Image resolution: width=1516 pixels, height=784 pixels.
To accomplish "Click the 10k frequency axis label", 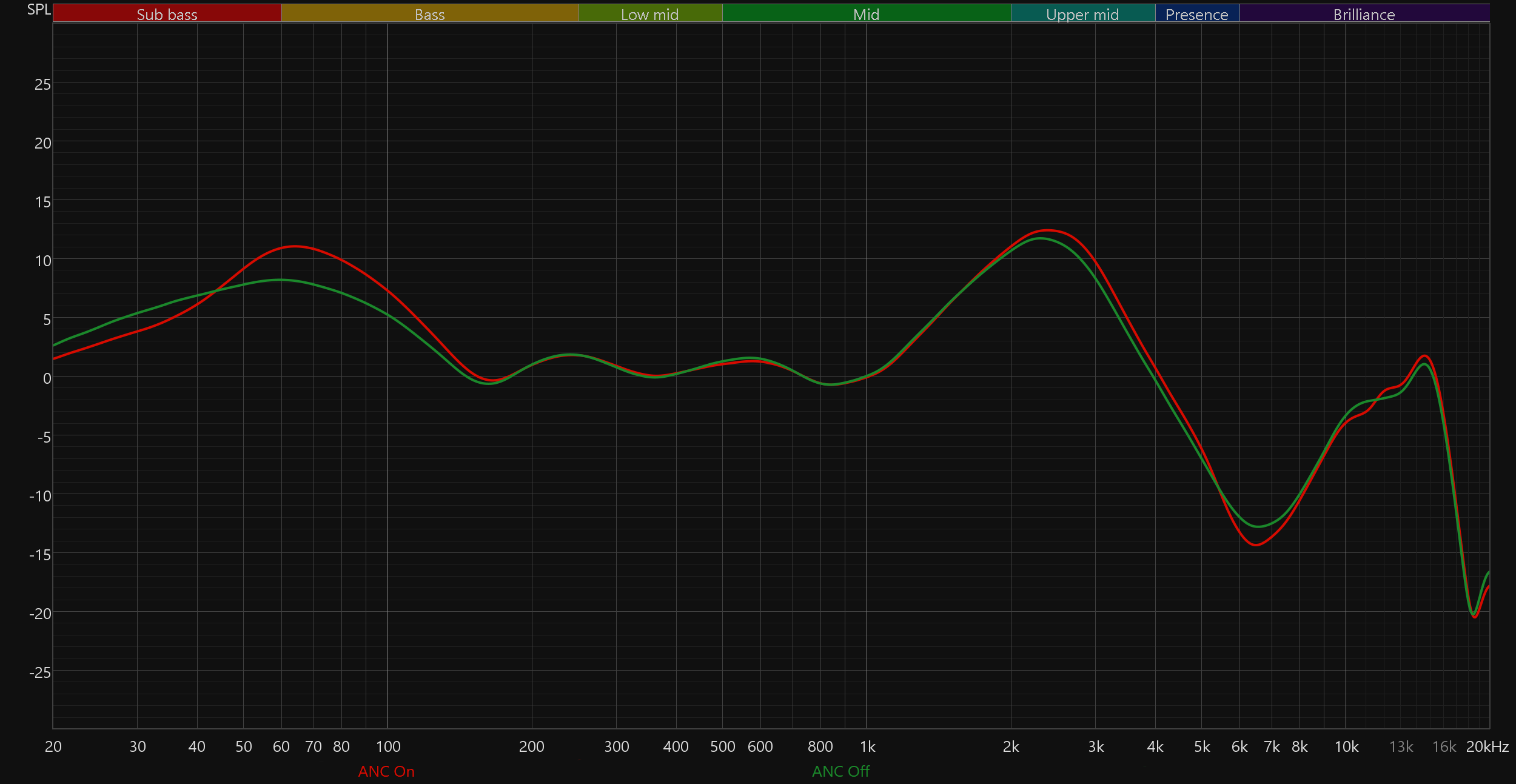I will coord(1346,746).
